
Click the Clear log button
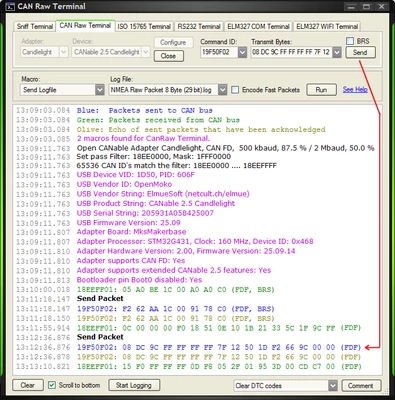coord(28,385)
